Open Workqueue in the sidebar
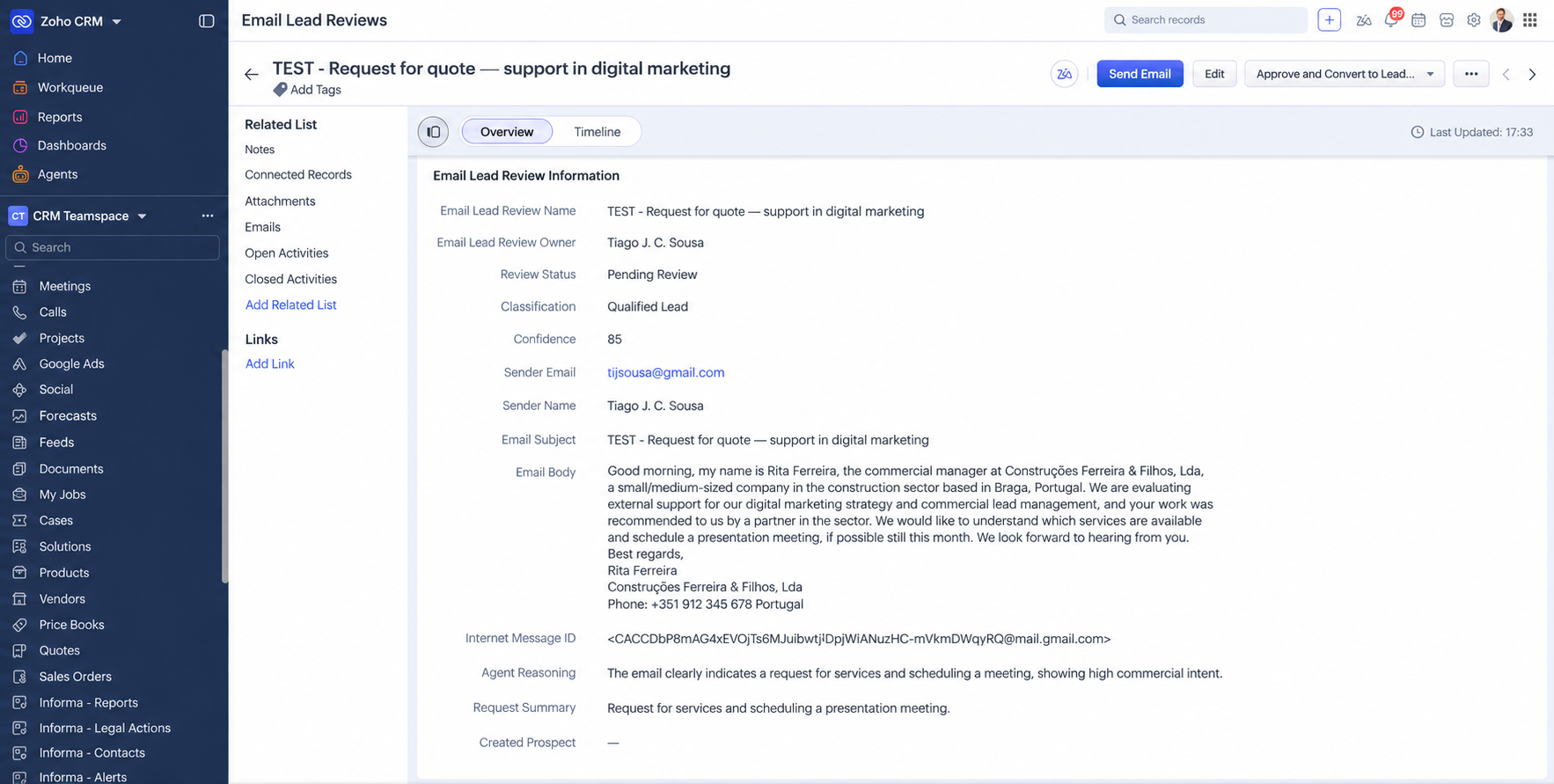 tap(70, 87)
